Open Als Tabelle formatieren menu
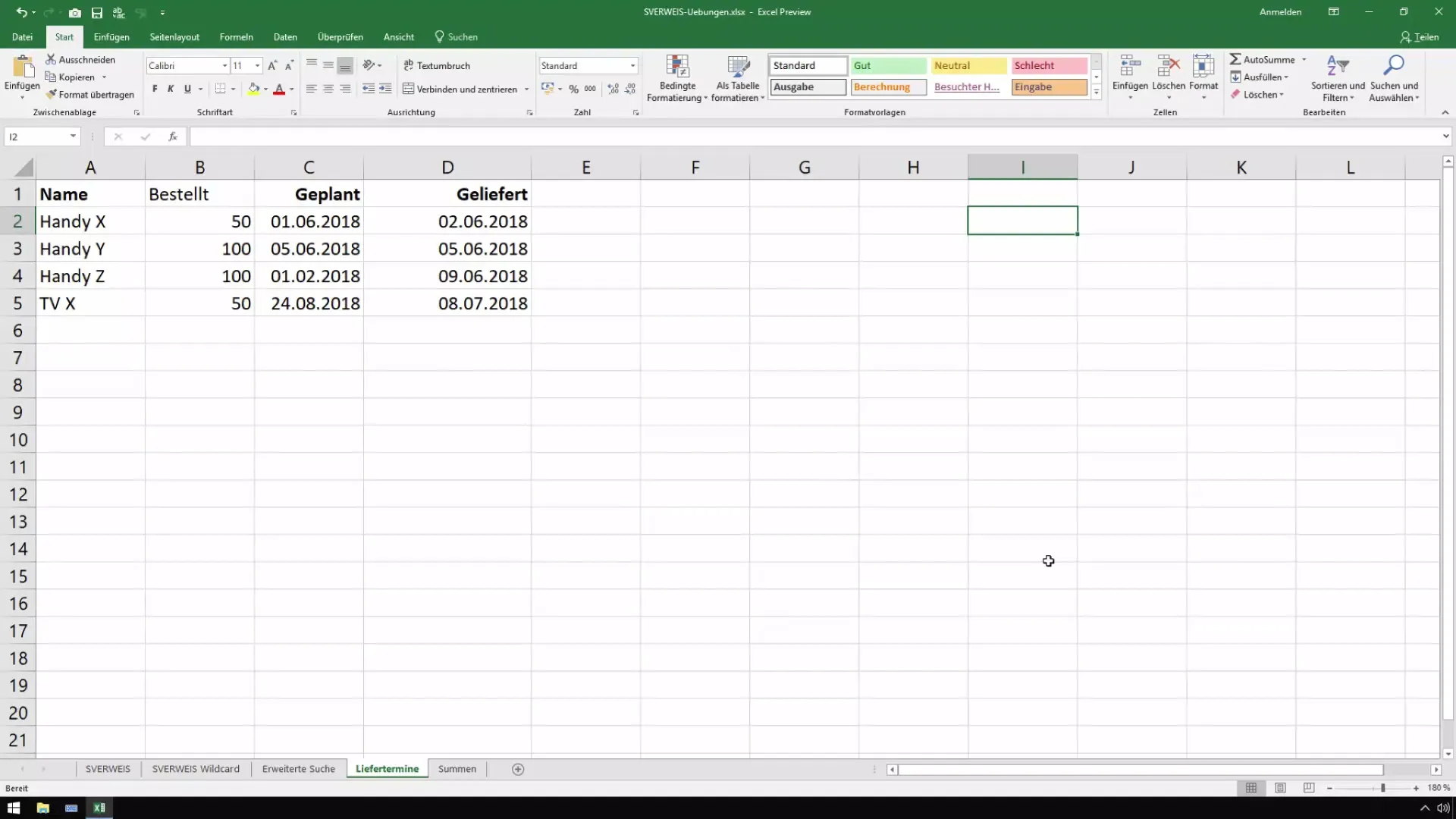This screenshot has height=819, width=1456. pyautogui.click(x=738, y=78)
